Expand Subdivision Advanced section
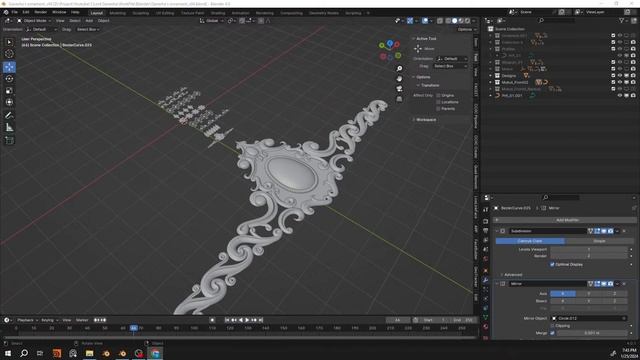 click(502, 275)
